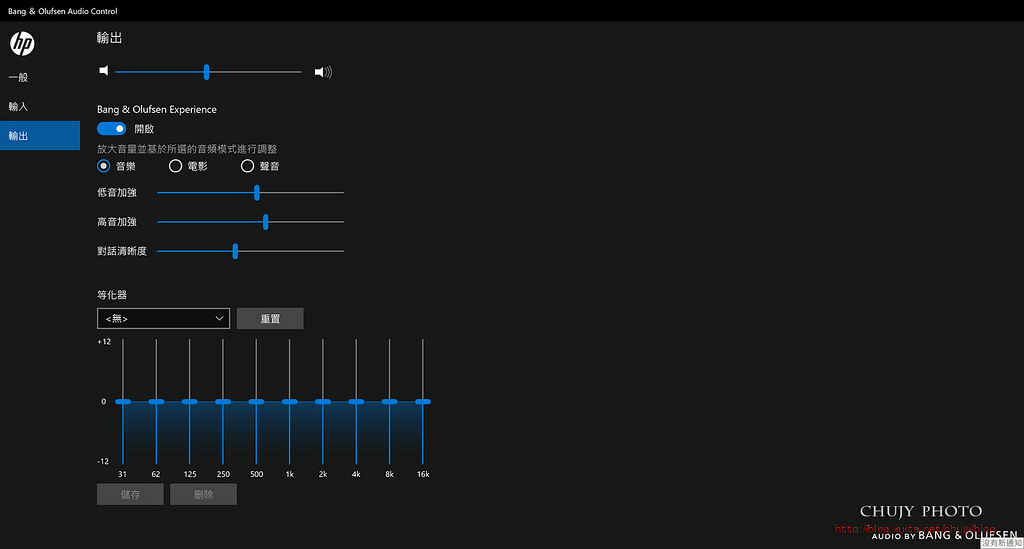Screen dimensions: 1024x549
Task: Click the 儲存 button
Action: tap(130, 494)
